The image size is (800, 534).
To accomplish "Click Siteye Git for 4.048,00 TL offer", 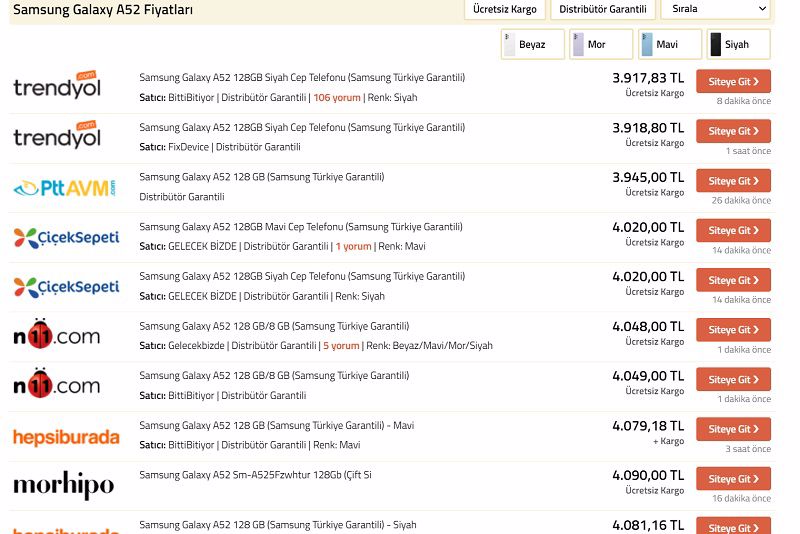I will pos(733,330).
